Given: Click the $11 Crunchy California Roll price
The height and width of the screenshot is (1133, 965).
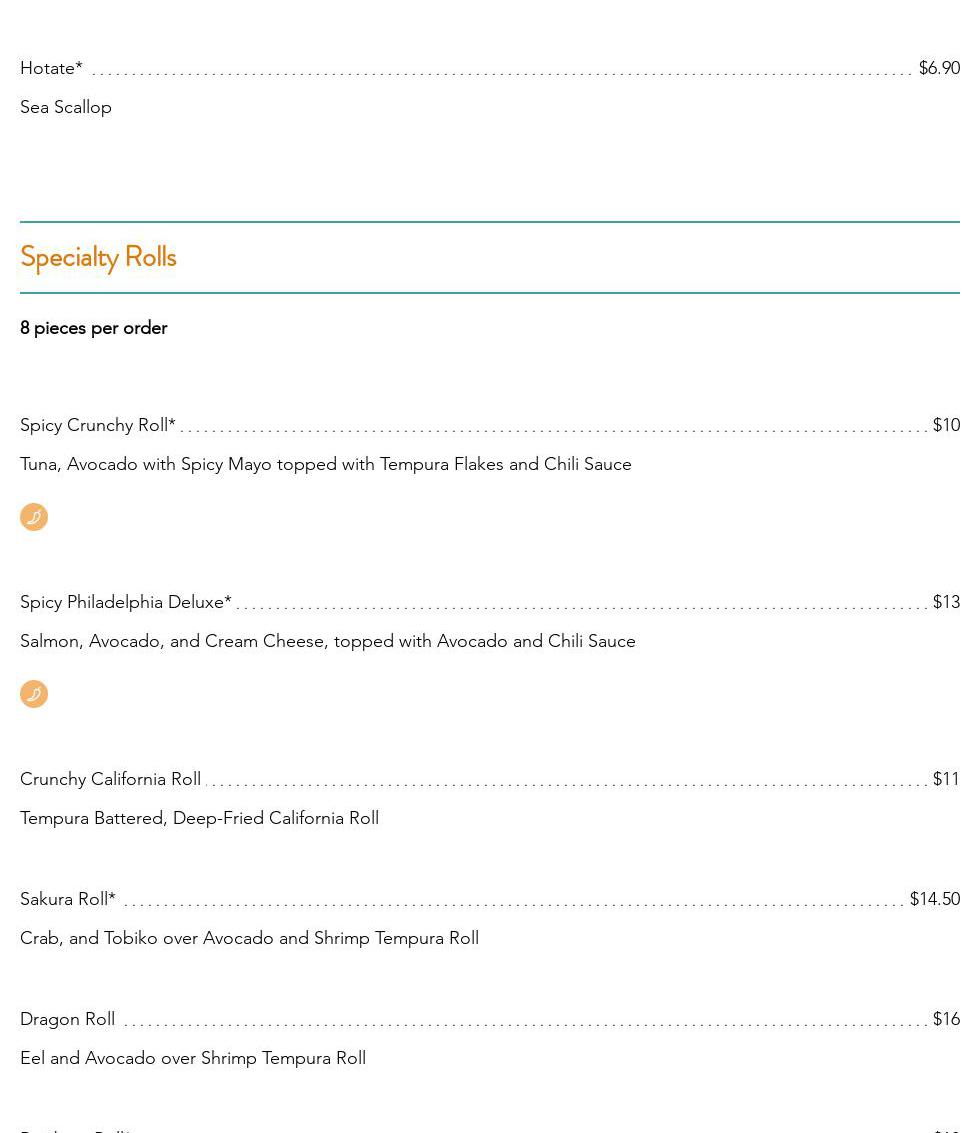Looking at the screenshot, I should 946,779.
